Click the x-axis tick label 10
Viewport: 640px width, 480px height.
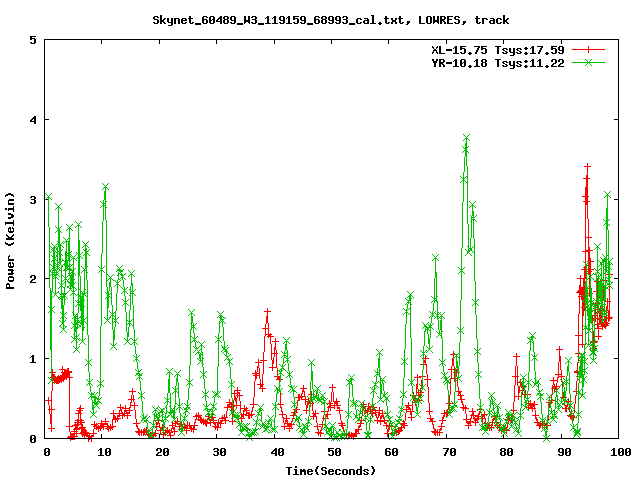coord(104,452)
